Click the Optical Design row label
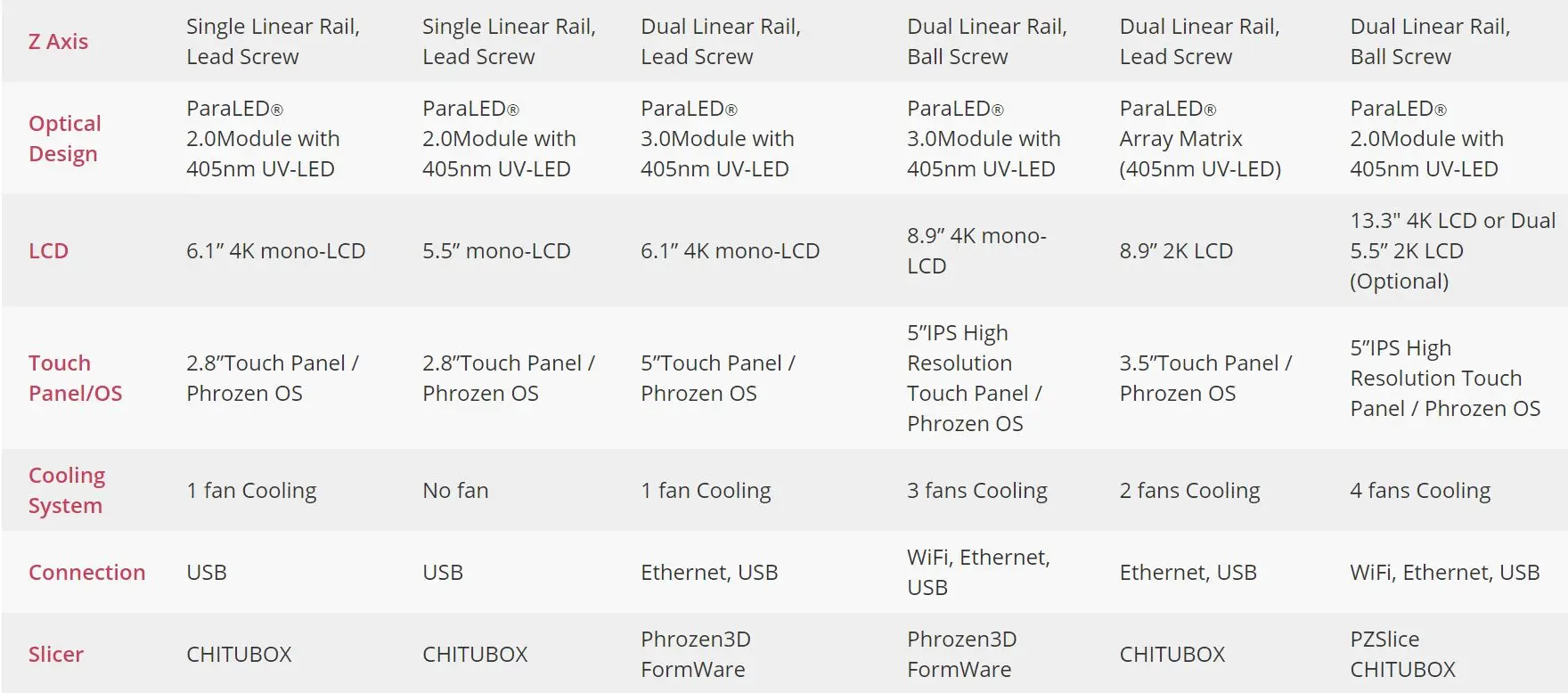 click(x=64, y=138)
